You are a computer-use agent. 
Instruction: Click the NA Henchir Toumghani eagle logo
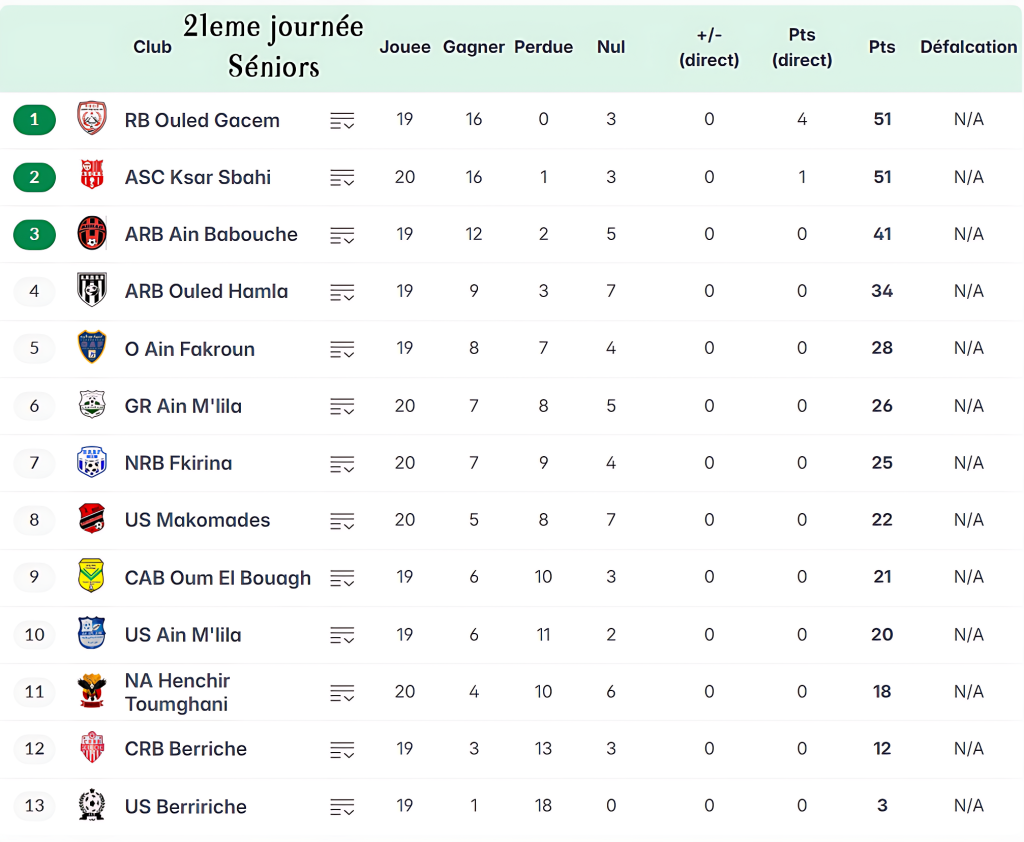(x=92, y=691)
